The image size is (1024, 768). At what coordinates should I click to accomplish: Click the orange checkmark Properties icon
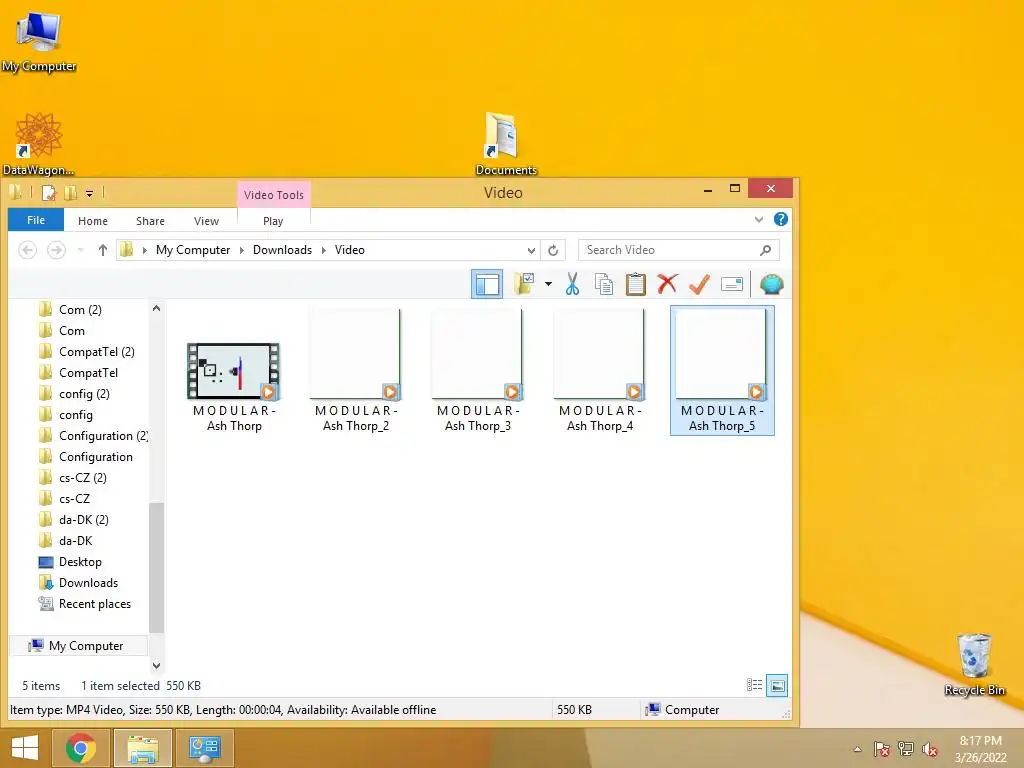coord(699,284)
